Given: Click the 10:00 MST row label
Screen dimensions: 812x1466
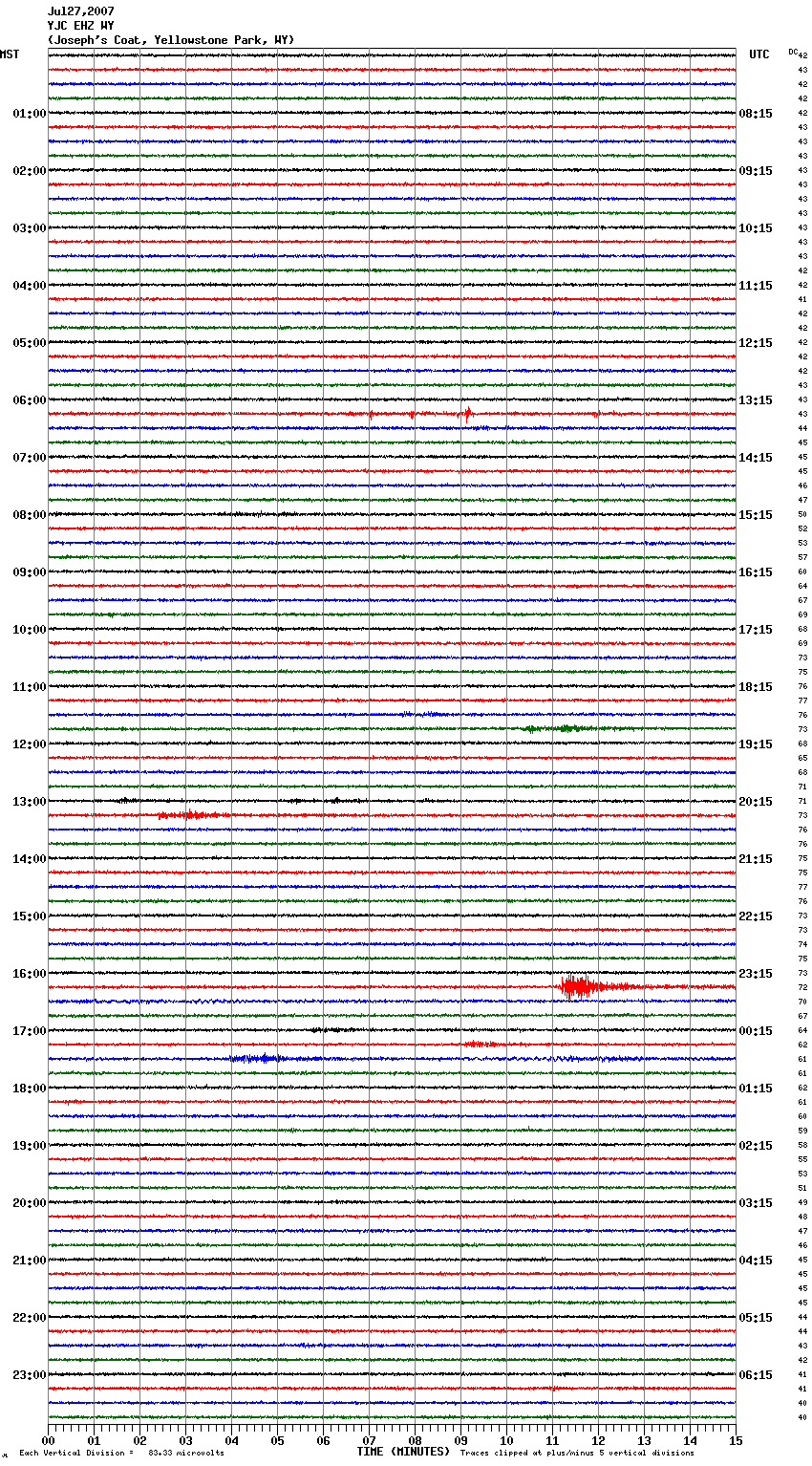Looking at the screenshot, I should [30, 630].
